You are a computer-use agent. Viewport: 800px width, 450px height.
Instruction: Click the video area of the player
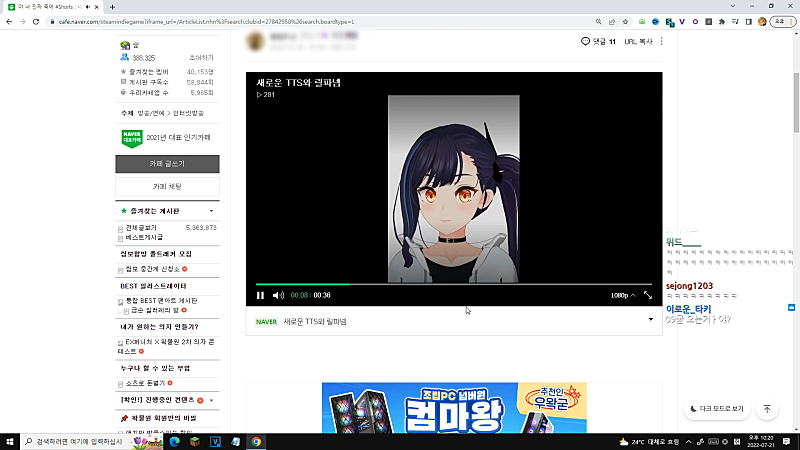coord(454,189)
